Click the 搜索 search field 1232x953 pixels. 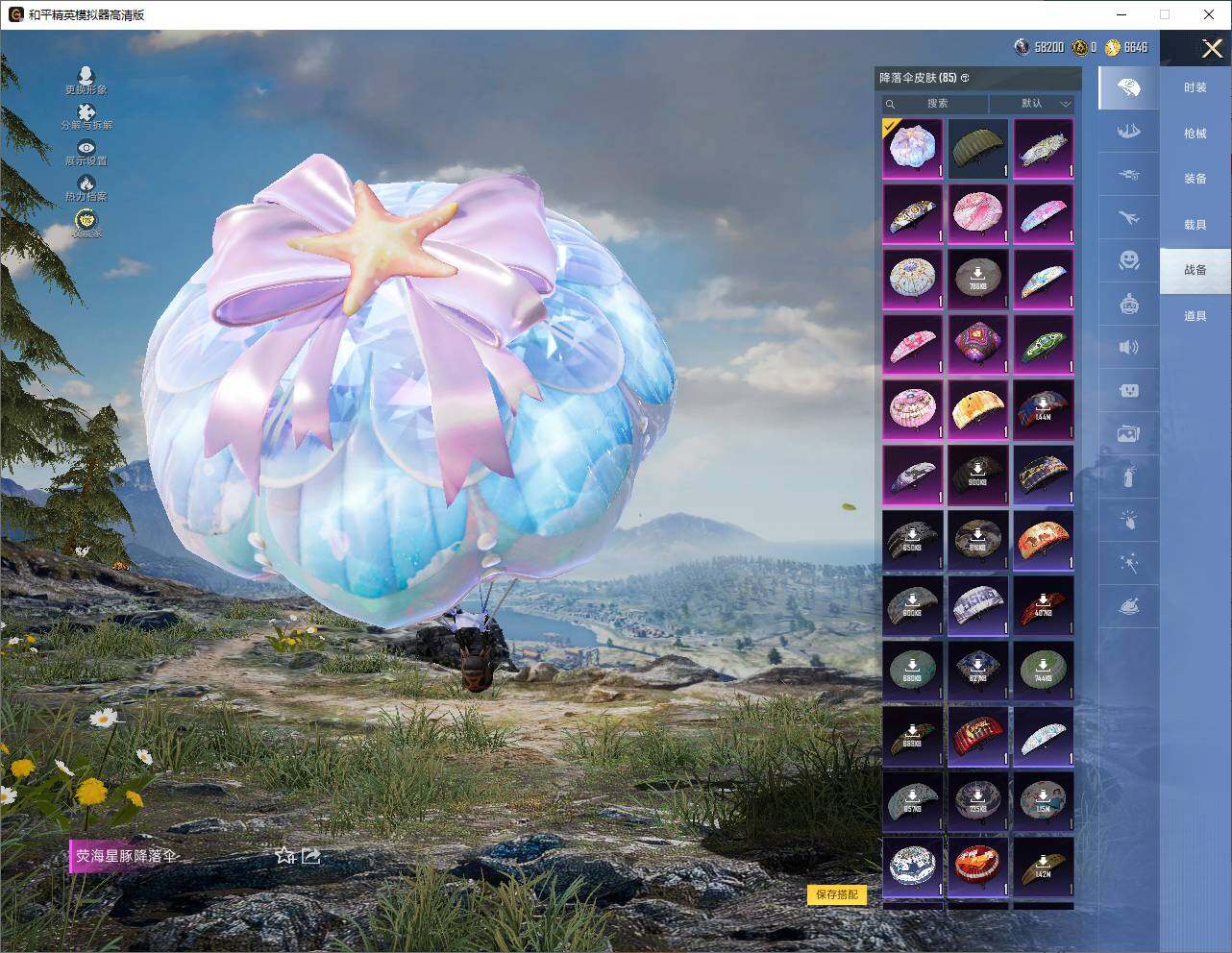coord(935,103)
